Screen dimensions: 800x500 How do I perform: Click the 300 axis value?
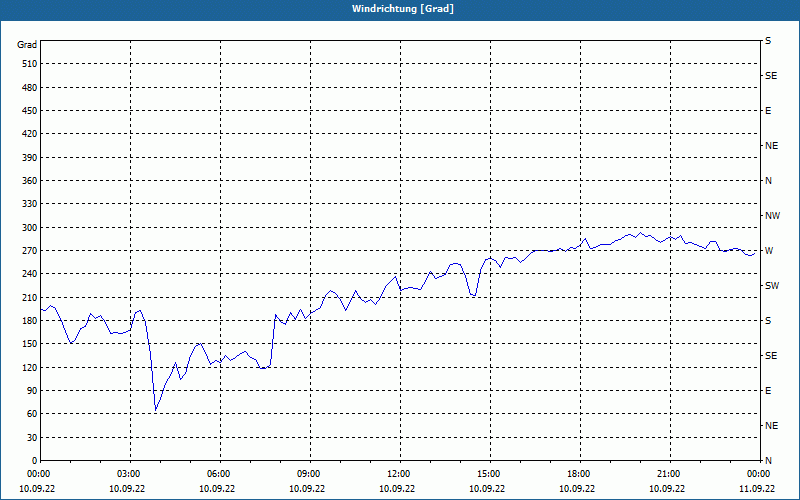pos(30,227)
